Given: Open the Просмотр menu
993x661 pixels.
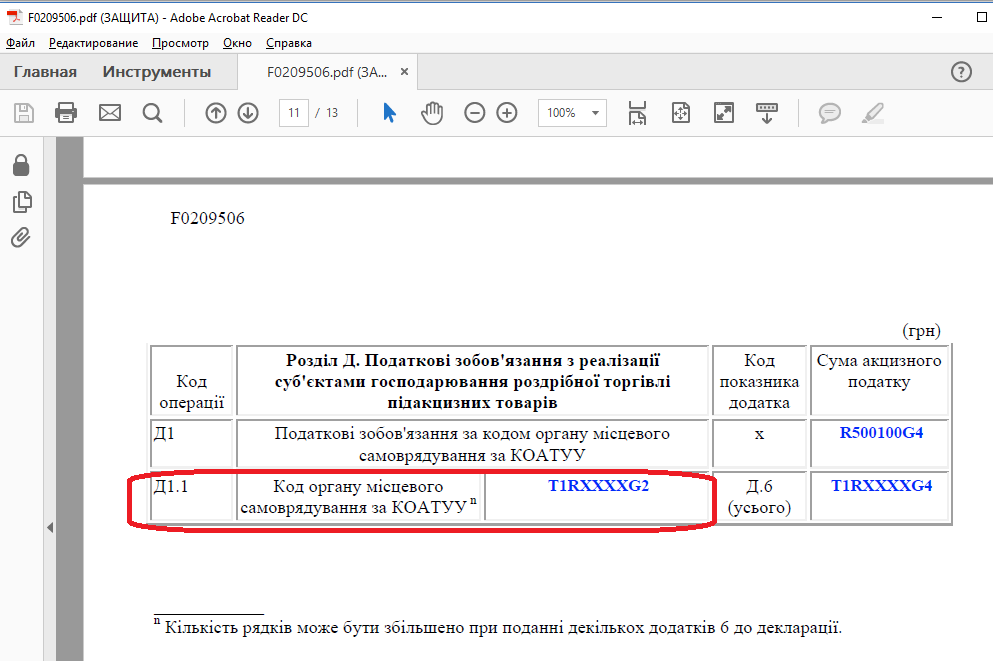Looking at the screenshot, I should pos(180,43).
